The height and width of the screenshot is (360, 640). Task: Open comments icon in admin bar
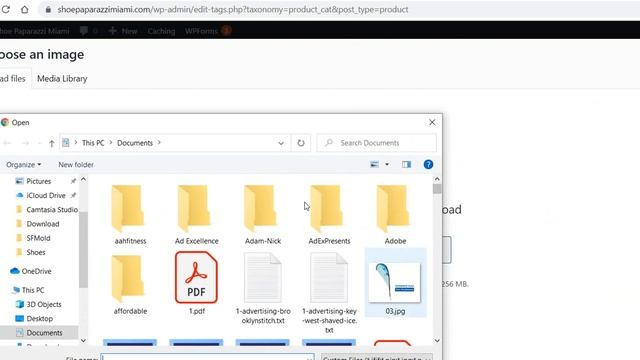(89, 31)
